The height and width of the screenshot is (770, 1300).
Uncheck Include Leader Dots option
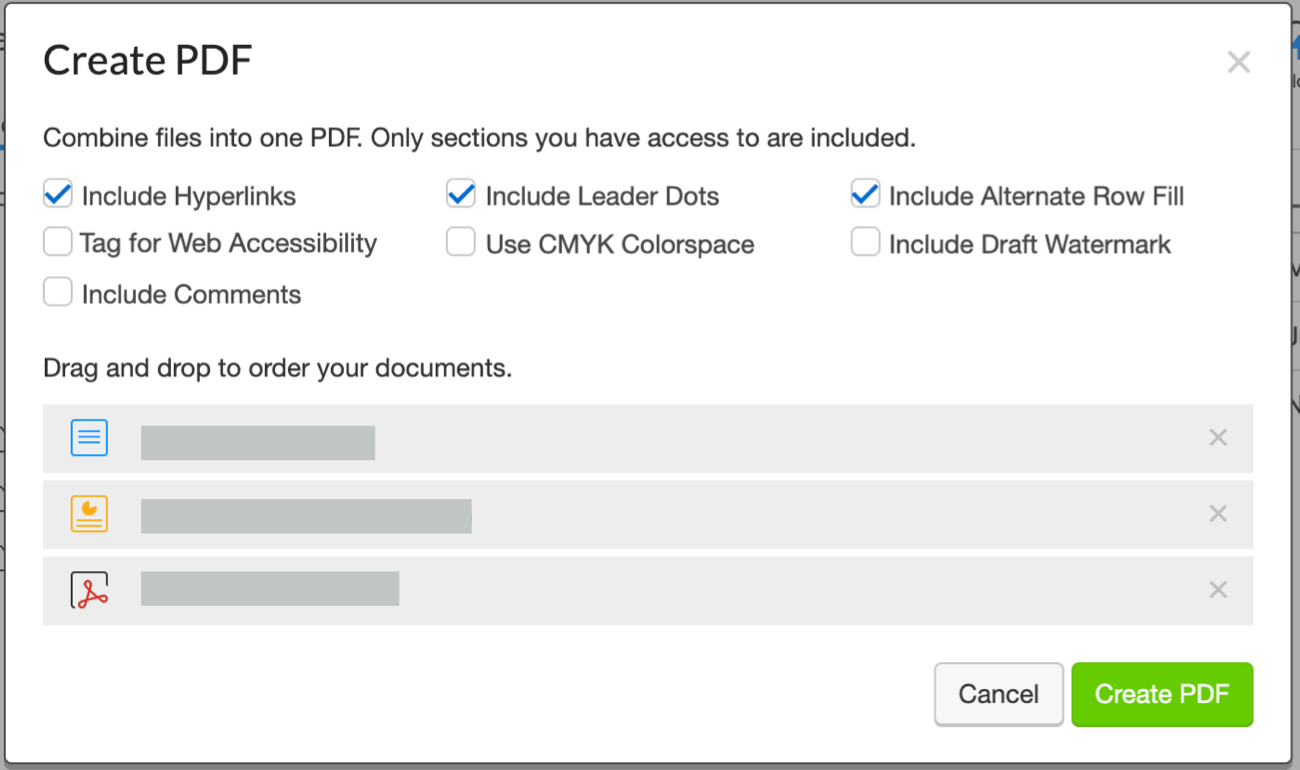tap(461, 194)
